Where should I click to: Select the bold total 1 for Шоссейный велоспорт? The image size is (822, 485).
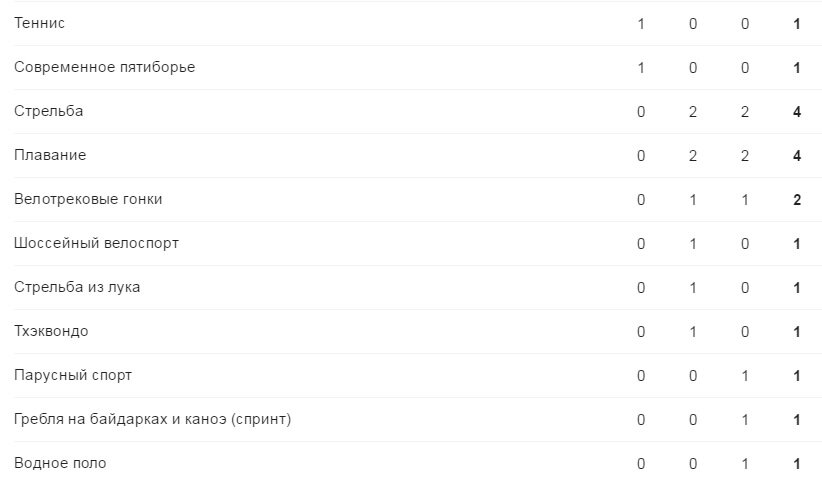point(797,244)
